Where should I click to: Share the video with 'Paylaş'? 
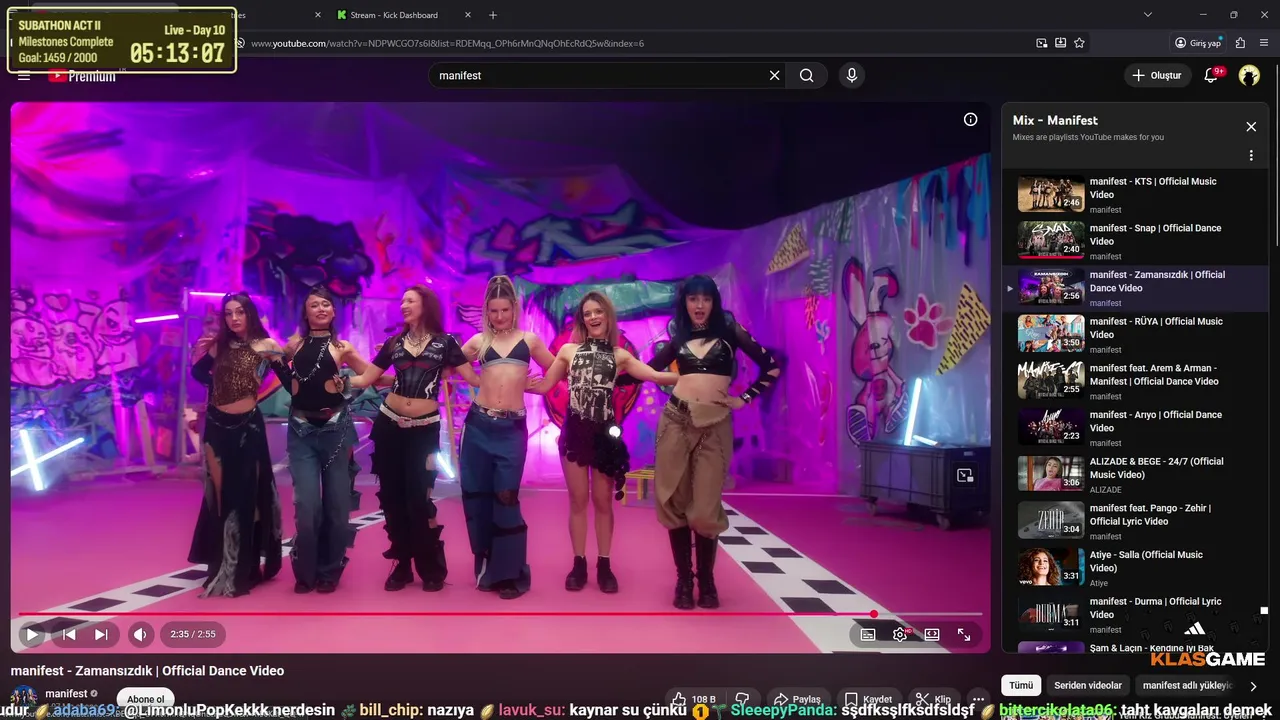point(797,699)
